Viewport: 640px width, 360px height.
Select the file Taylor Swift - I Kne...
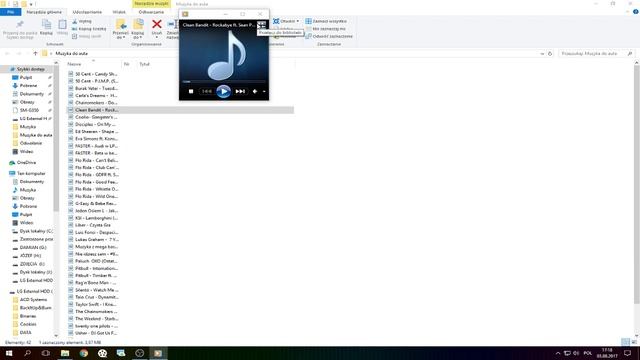[96, 304]
